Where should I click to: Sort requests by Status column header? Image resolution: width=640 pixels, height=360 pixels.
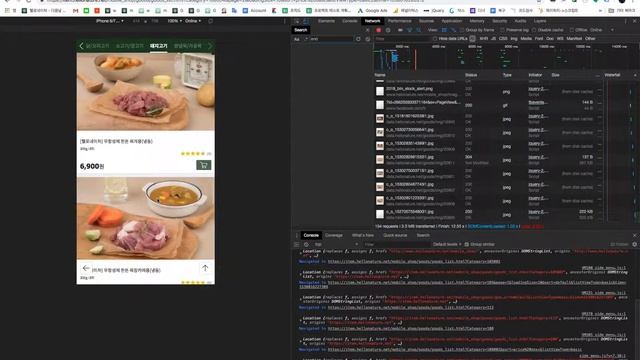[x=471, y=75]
